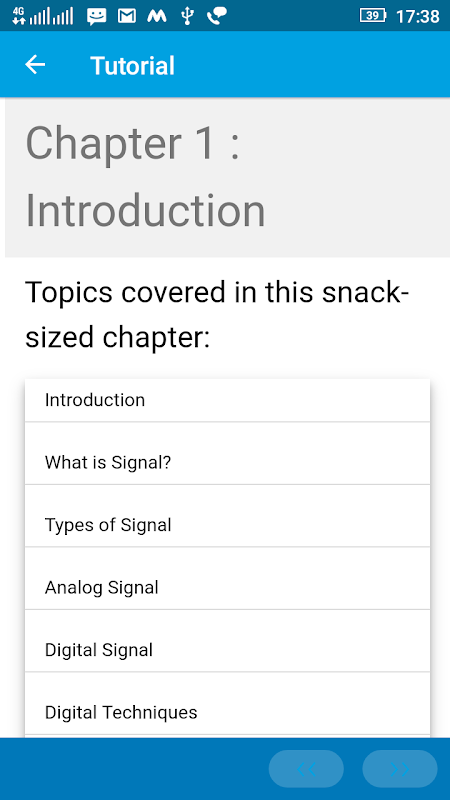Click the Tutorial title in header
This screenshot has width=450, height=800.
(x=133, y=65)
